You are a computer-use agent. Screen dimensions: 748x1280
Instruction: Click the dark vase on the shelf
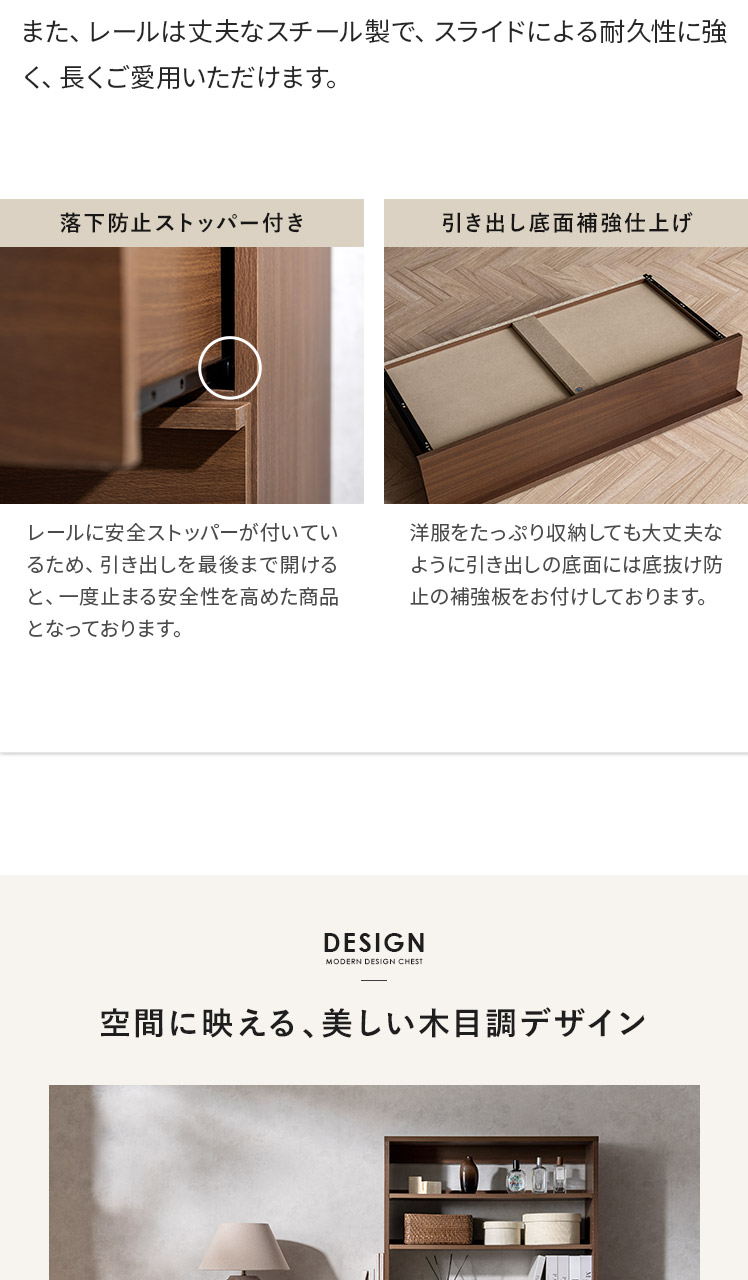click(469, 1174)
